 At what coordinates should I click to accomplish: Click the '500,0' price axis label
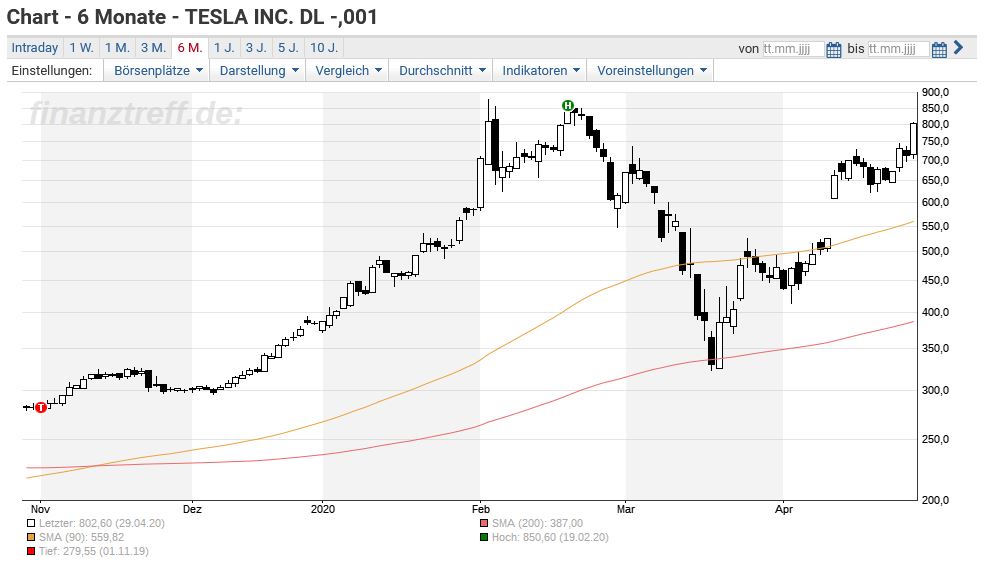tap(936, 251)
